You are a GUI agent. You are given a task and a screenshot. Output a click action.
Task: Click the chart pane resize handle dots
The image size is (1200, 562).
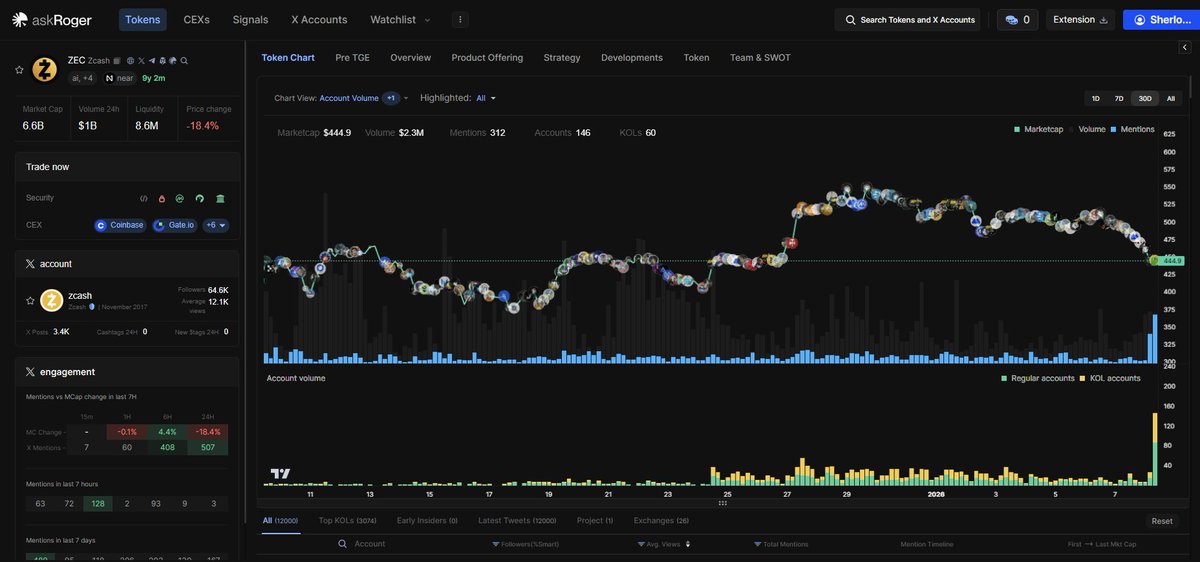[722, 503]
